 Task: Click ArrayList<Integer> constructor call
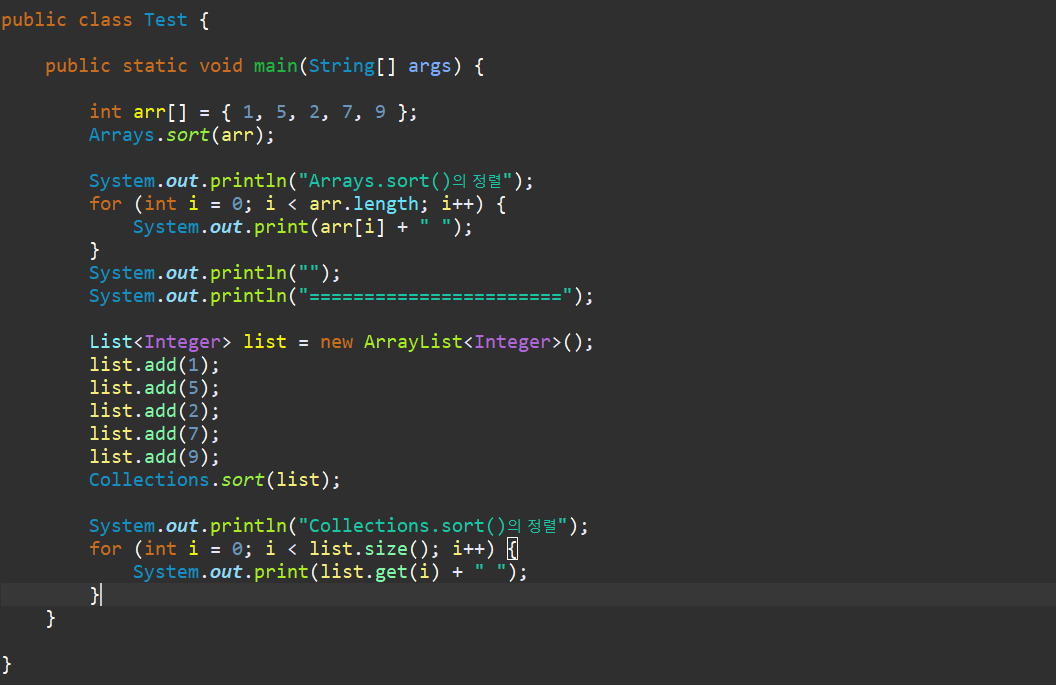pyautogui.click(x=478, y=342)
